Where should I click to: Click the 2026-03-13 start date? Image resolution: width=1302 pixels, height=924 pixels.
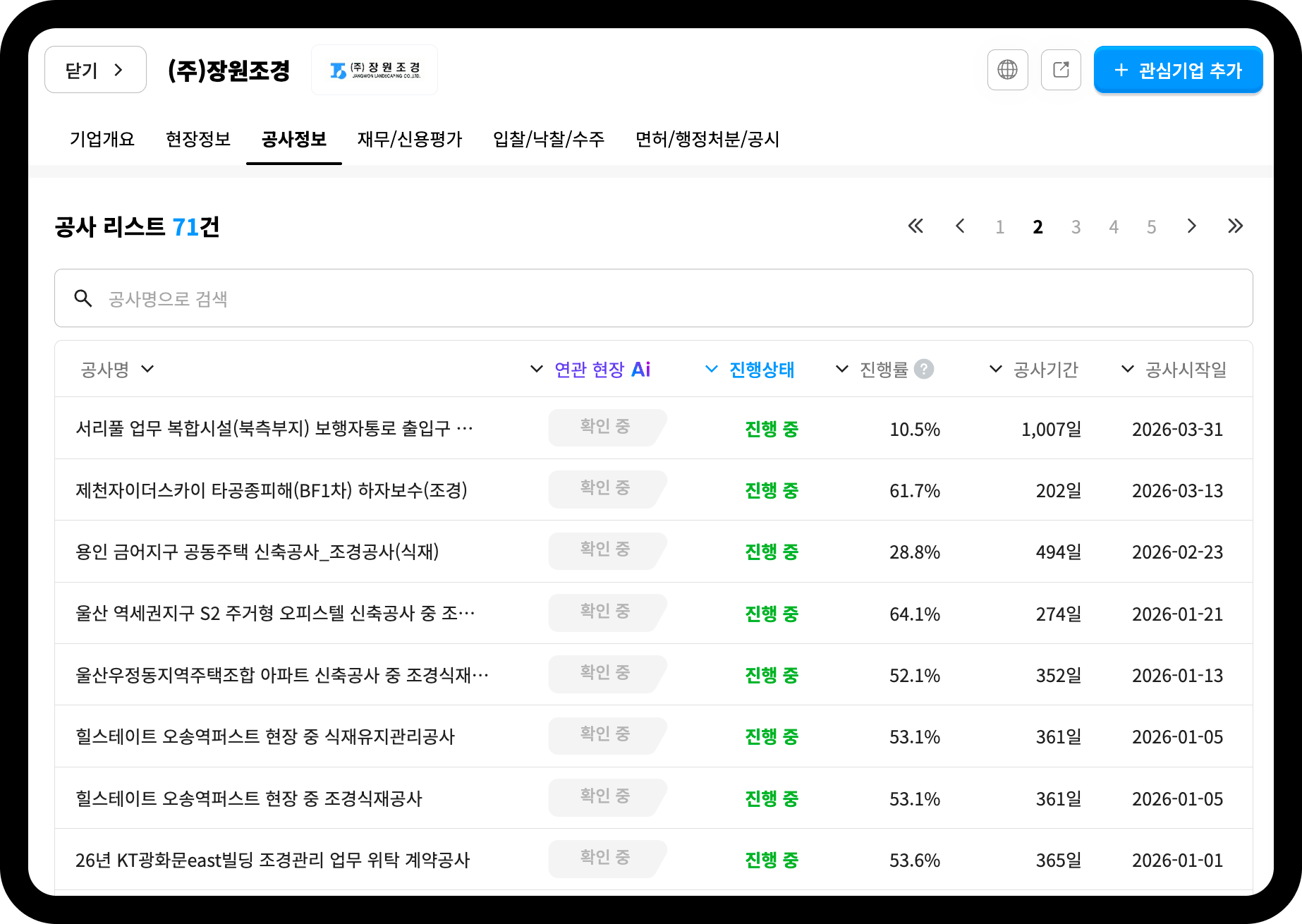point(1177,491)
